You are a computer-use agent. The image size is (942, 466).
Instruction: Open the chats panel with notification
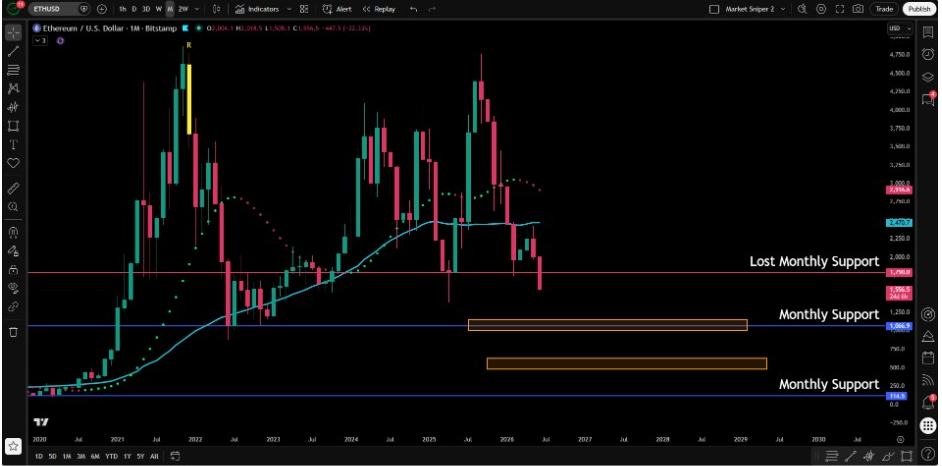(x=928, y=98)
